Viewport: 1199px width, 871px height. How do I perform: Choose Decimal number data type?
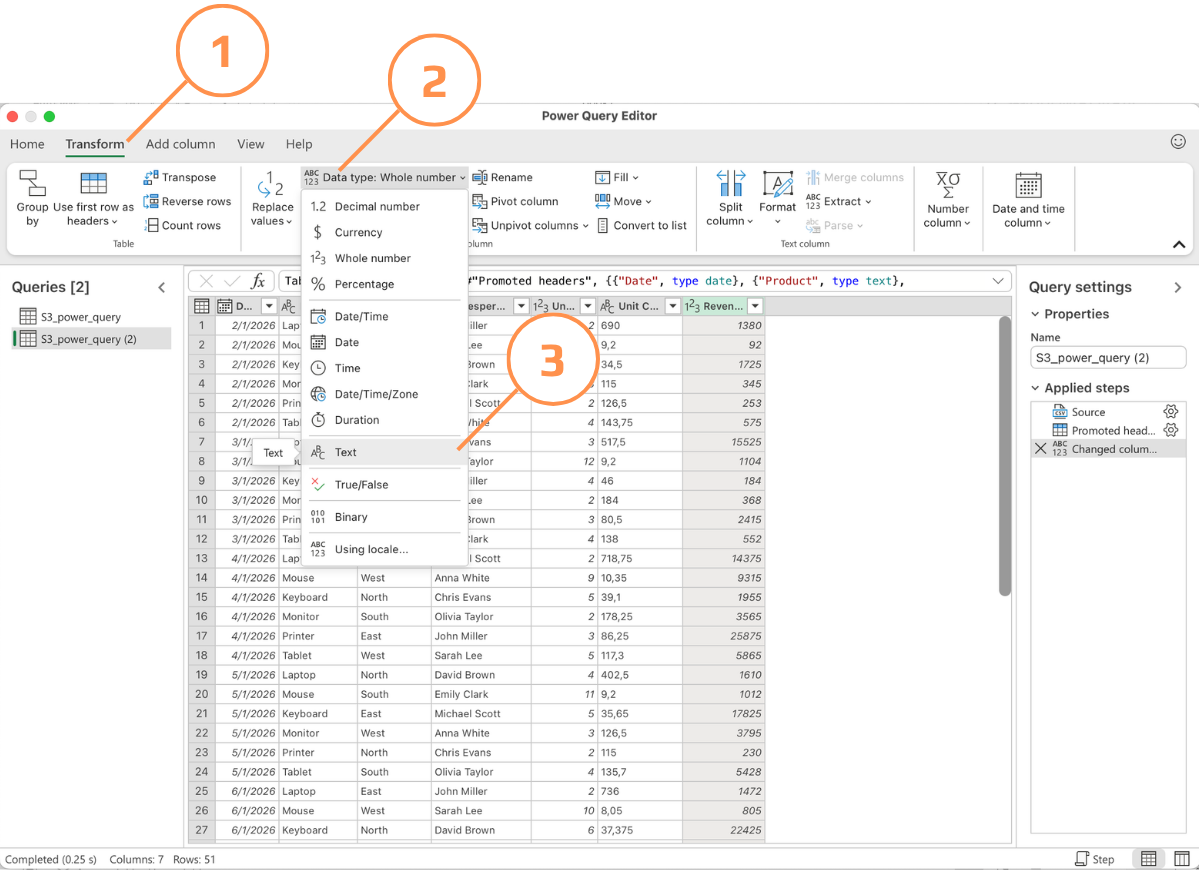385,206
